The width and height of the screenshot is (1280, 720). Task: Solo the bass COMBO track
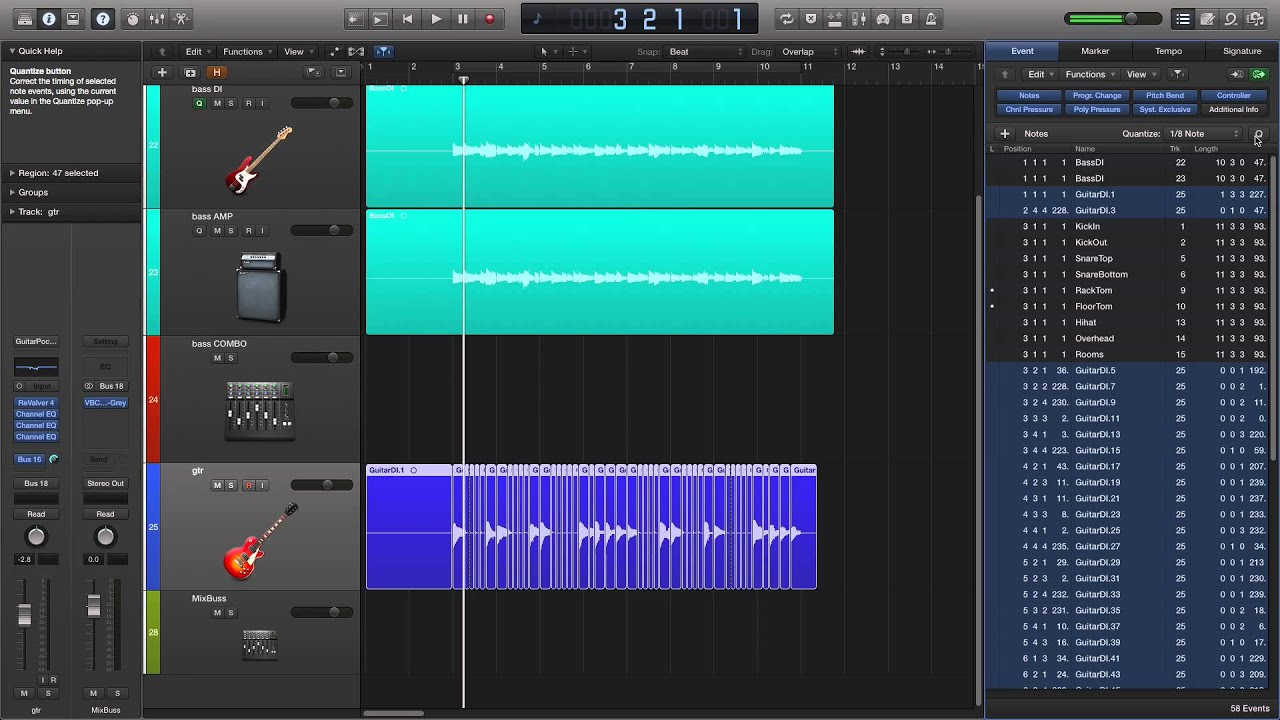tap(231, 357)
